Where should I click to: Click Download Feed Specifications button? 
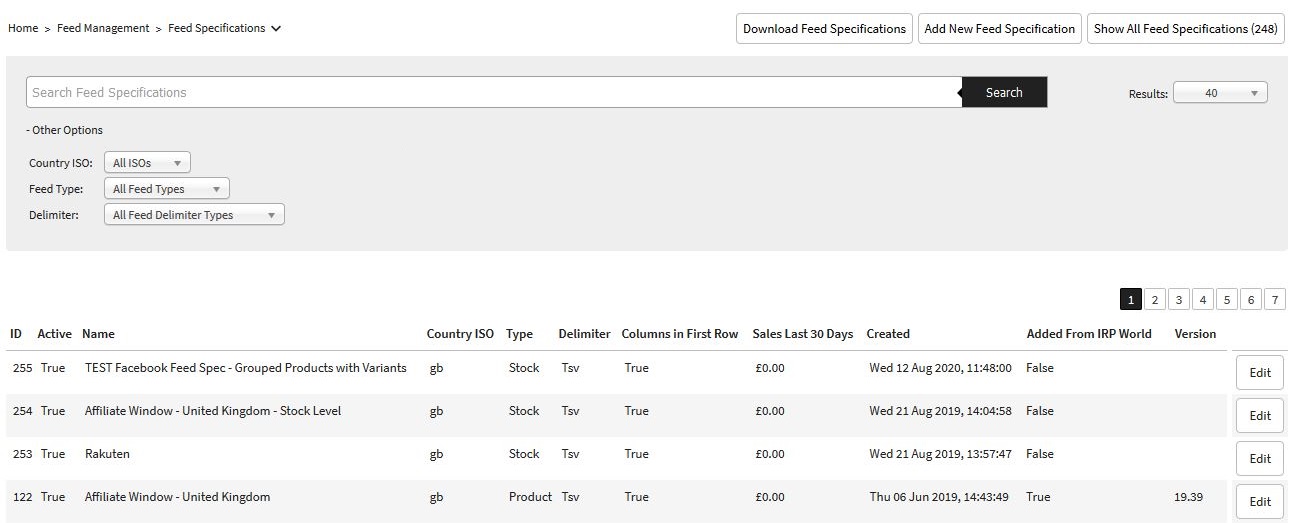[824, 29]
